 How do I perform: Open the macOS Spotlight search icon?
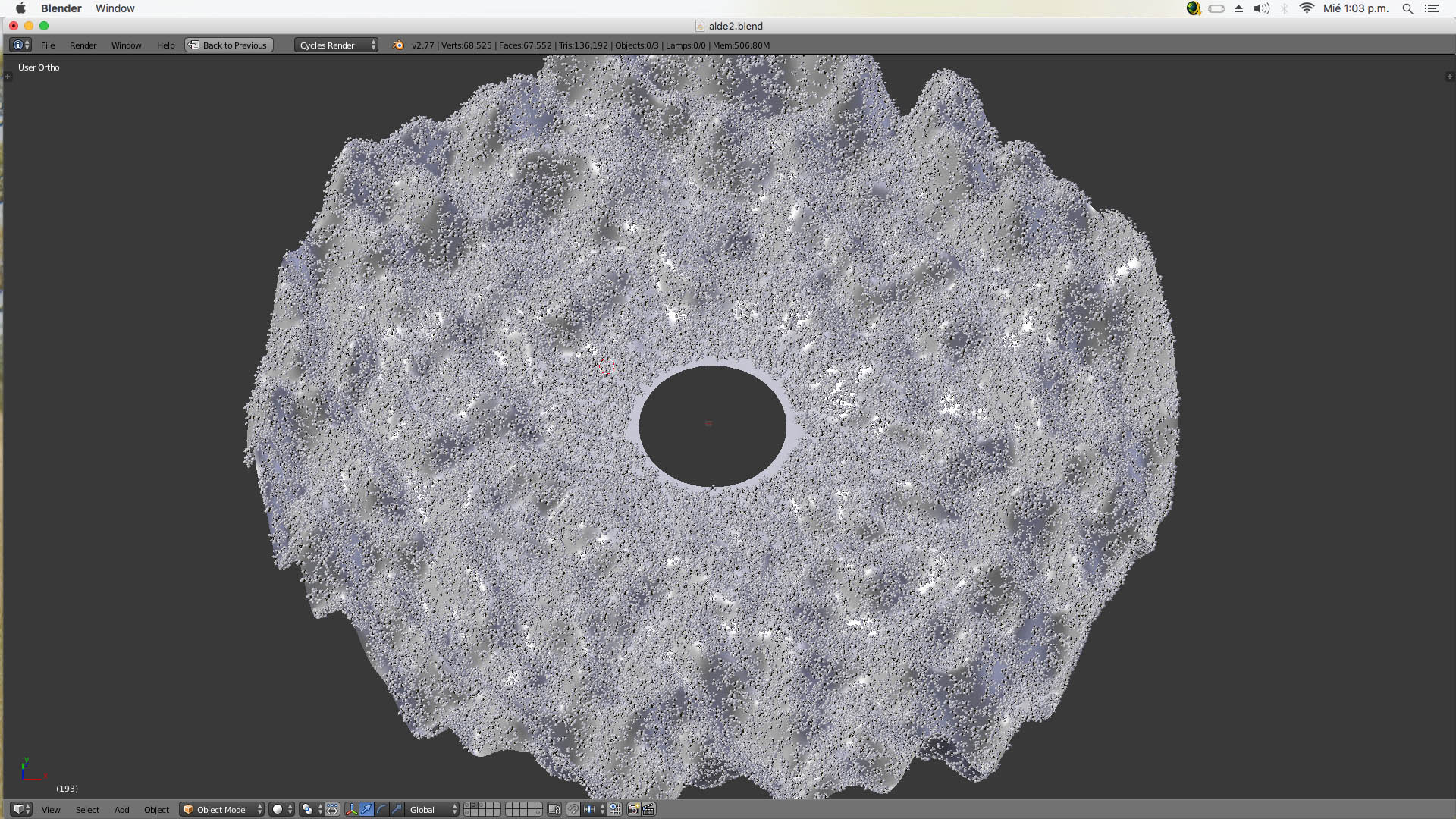1407,8
